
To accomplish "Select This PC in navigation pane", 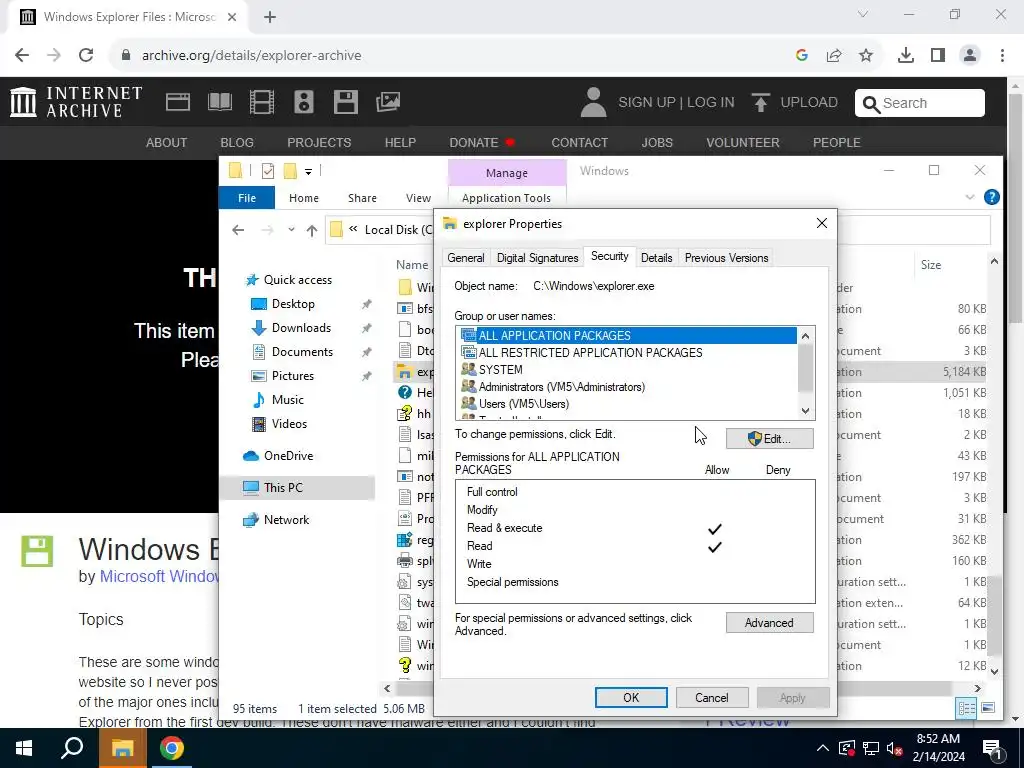I will [283, 488].
